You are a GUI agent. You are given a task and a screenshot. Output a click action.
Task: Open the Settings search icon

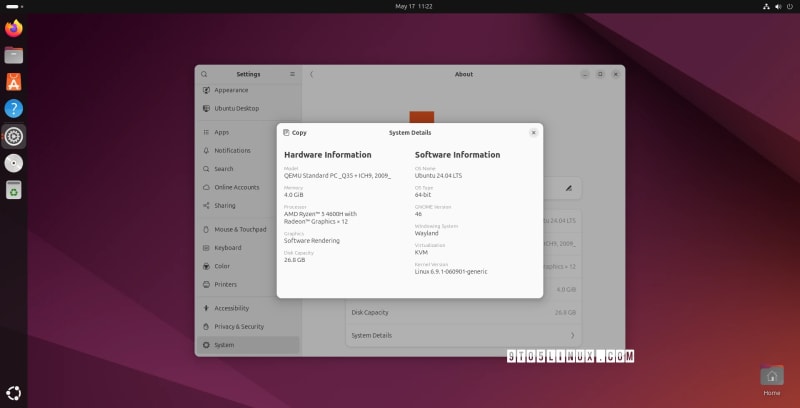coord(204,74)
